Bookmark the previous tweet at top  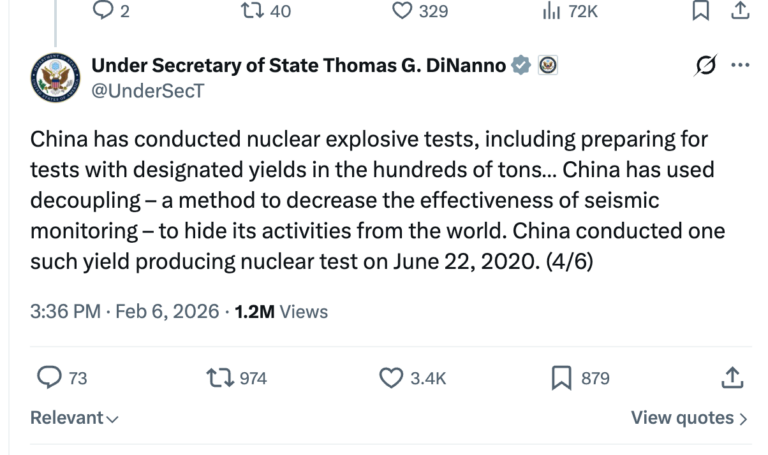(703, 11)
